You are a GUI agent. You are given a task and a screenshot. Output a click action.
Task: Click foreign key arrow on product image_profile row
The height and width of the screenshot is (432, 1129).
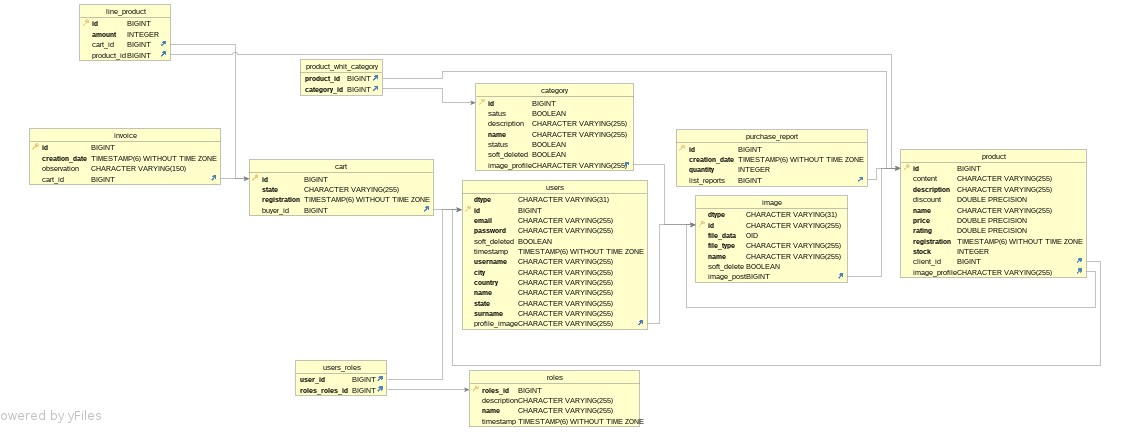tap(1079, 271)
